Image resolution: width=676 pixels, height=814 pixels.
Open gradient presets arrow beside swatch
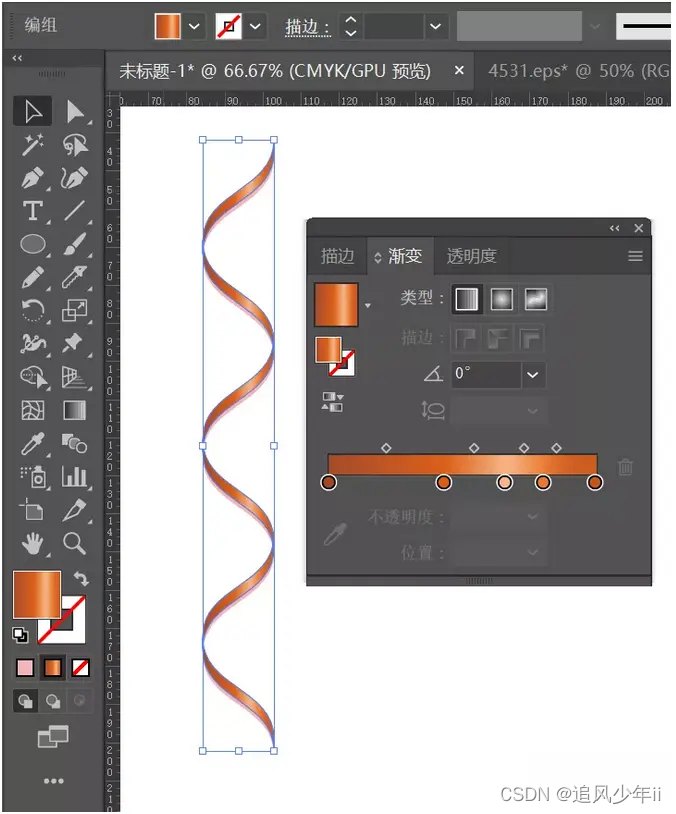[368, 305]
